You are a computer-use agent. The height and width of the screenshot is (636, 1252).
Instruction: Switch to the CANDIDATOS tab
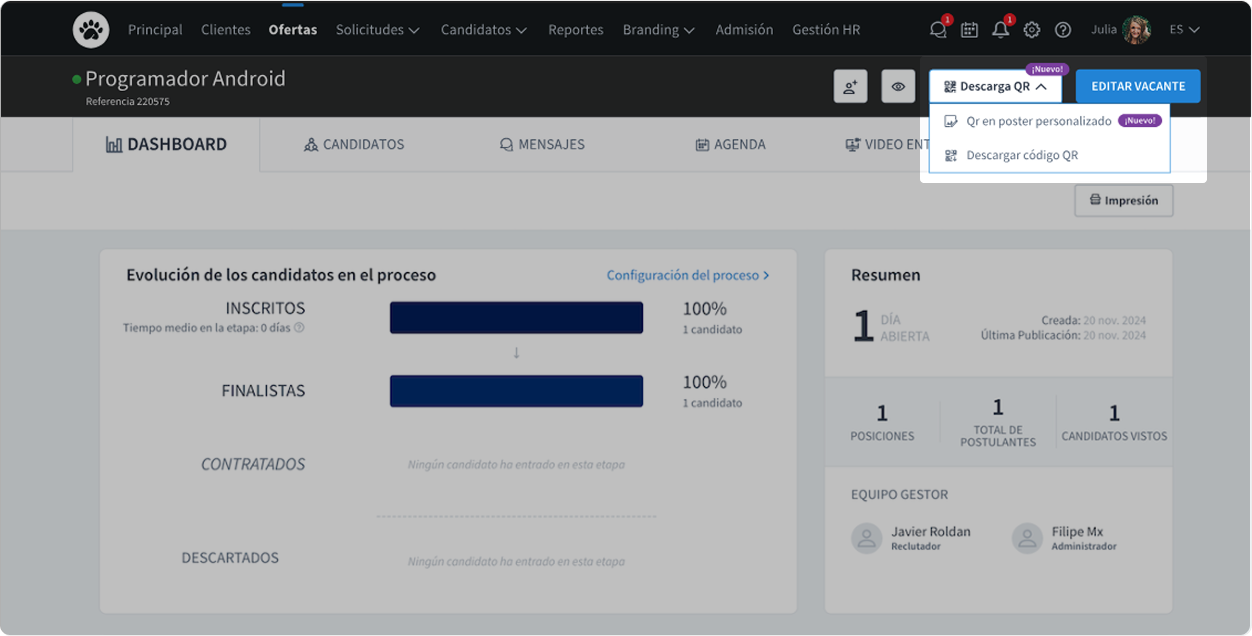coord(354,145)
